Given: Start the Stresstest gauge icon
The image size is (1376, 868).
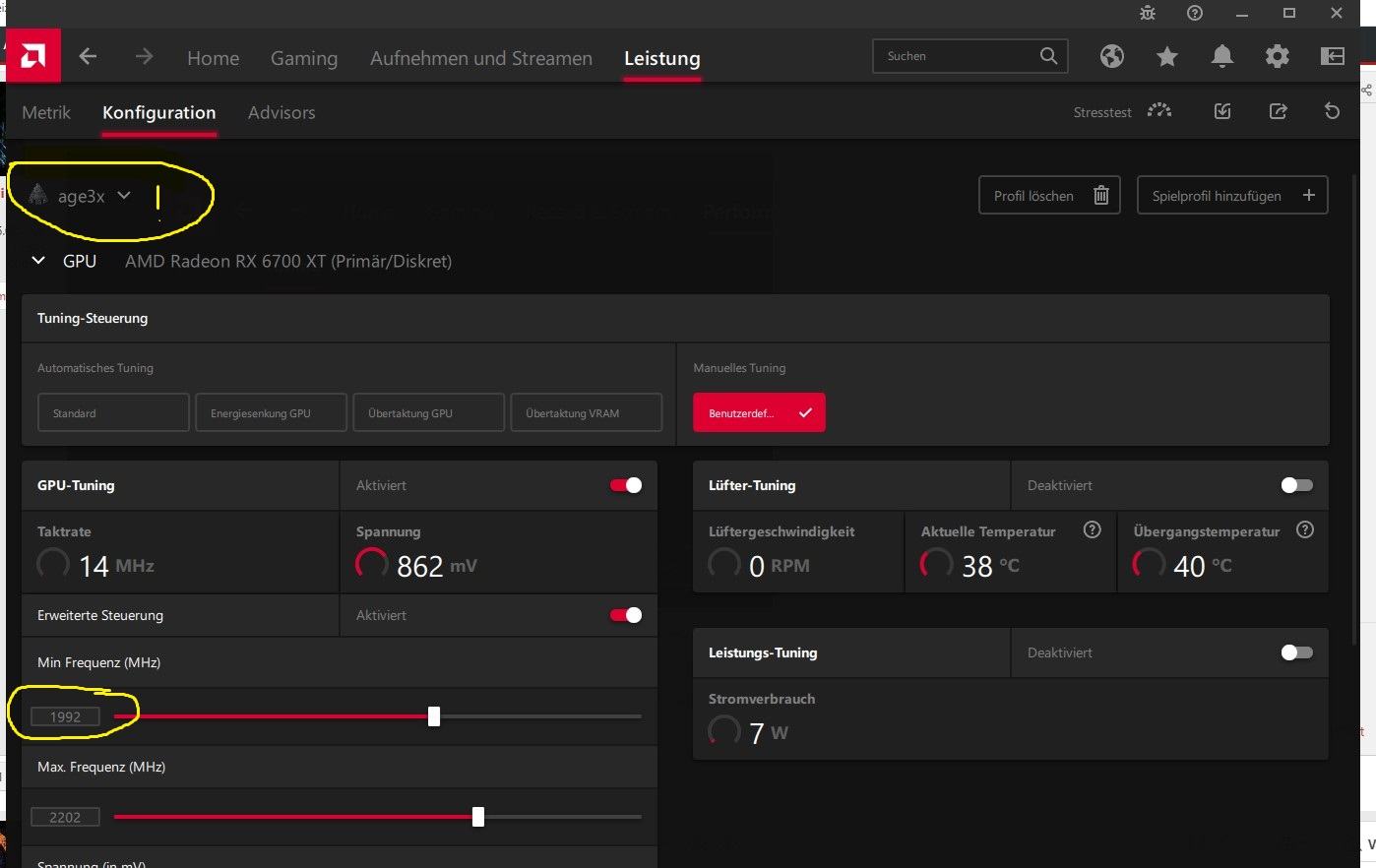Looking at the screenshot, I should (1159, 111).
